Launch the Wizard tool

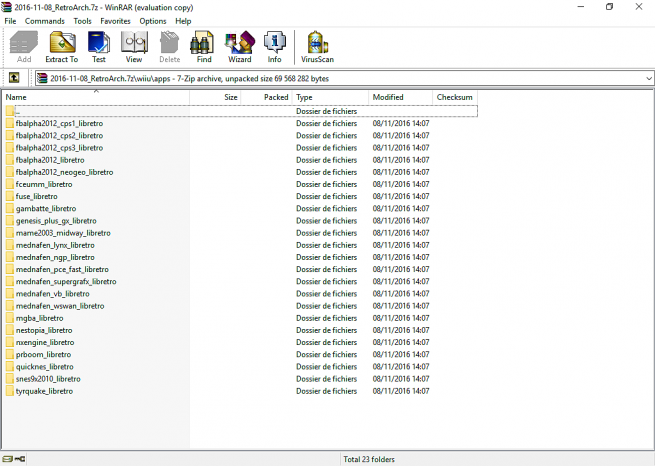(x=240, y=46)
